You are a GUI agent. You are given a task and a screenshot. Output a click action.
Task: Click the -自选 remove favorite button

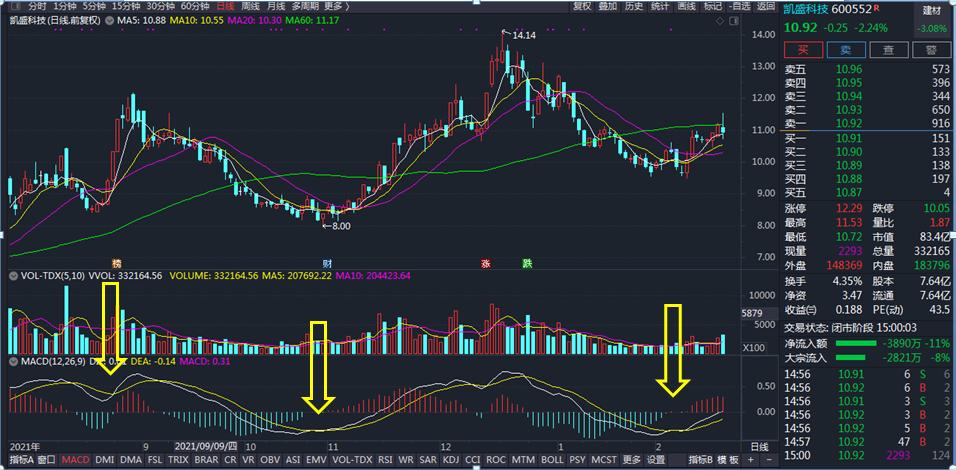(740, 6)
